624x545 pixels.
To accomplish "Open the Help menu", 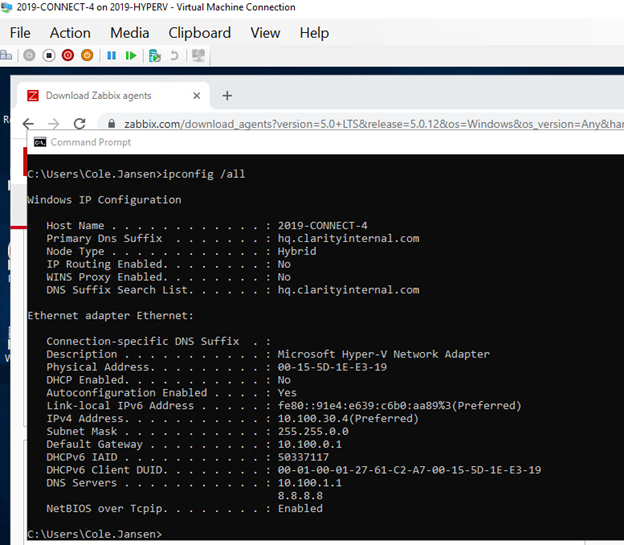I will [x=314, y=33].
